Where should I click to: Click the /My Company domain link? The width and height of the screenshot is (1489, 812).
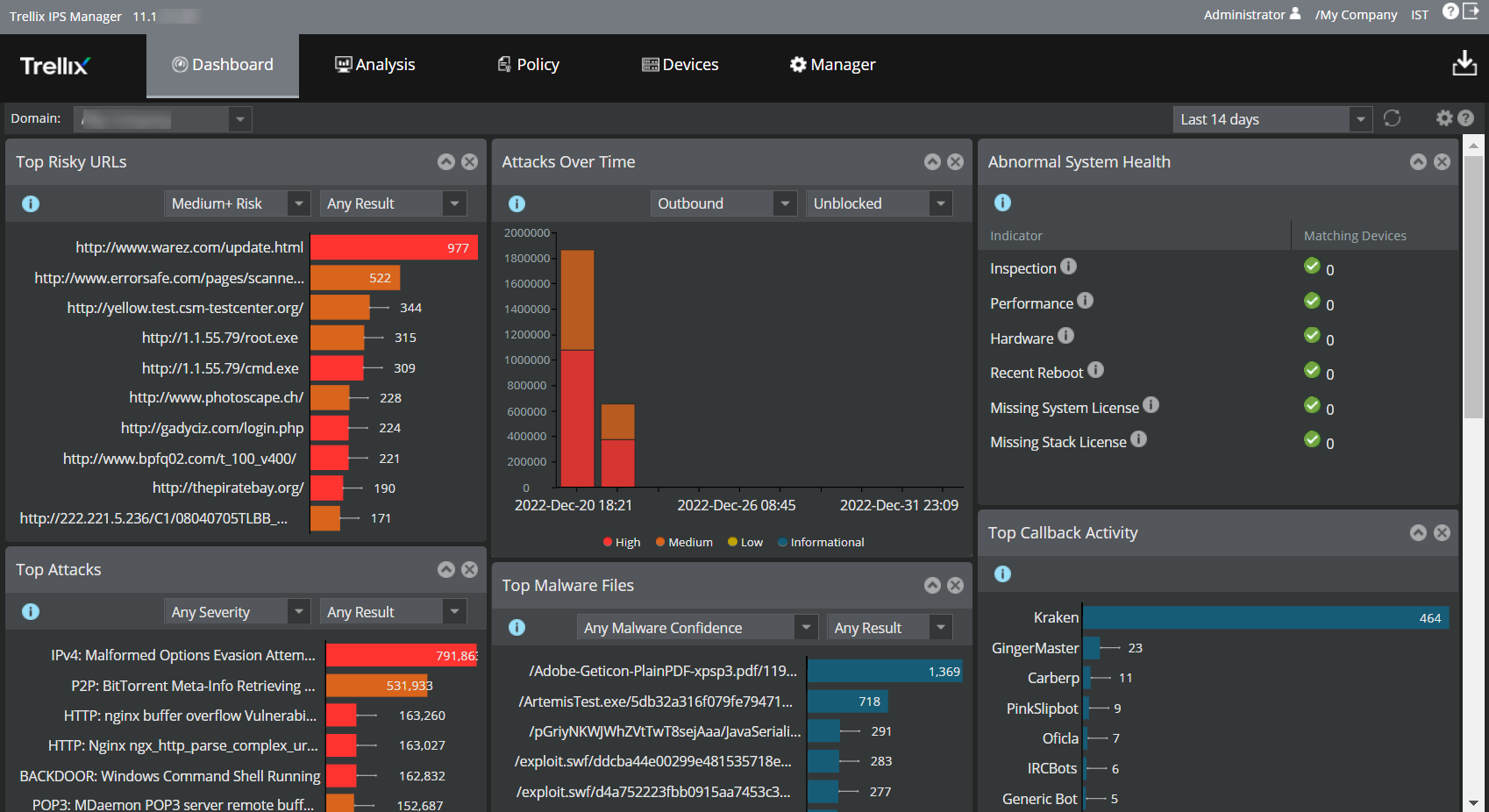tap(1356, 15)
